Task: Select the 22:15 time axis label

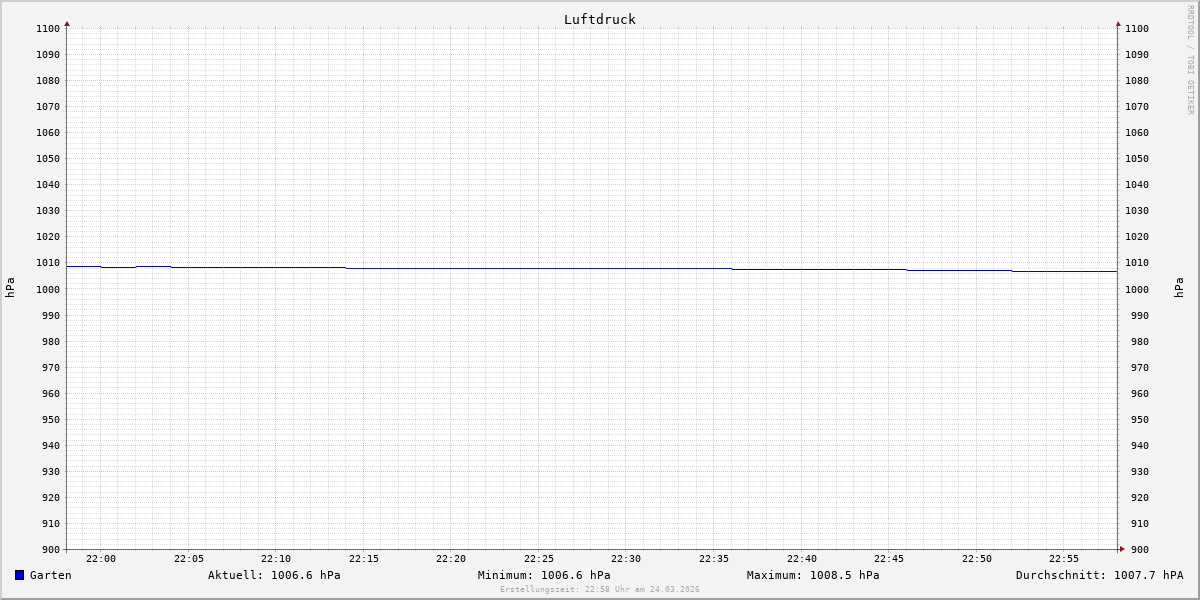Action: point(364,559)
